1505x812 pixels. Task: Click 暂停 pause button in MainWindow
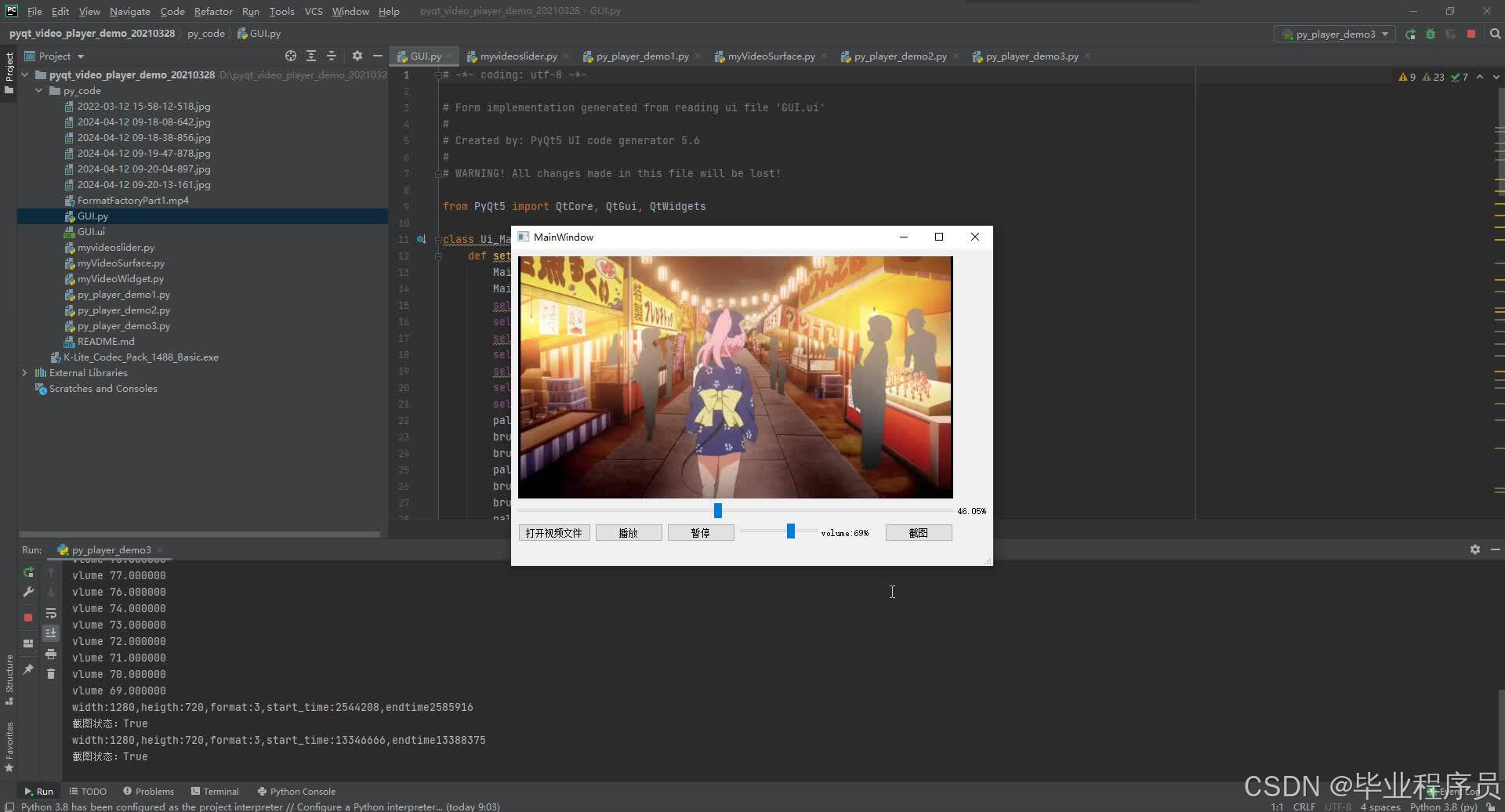click(x=701, y=533)
